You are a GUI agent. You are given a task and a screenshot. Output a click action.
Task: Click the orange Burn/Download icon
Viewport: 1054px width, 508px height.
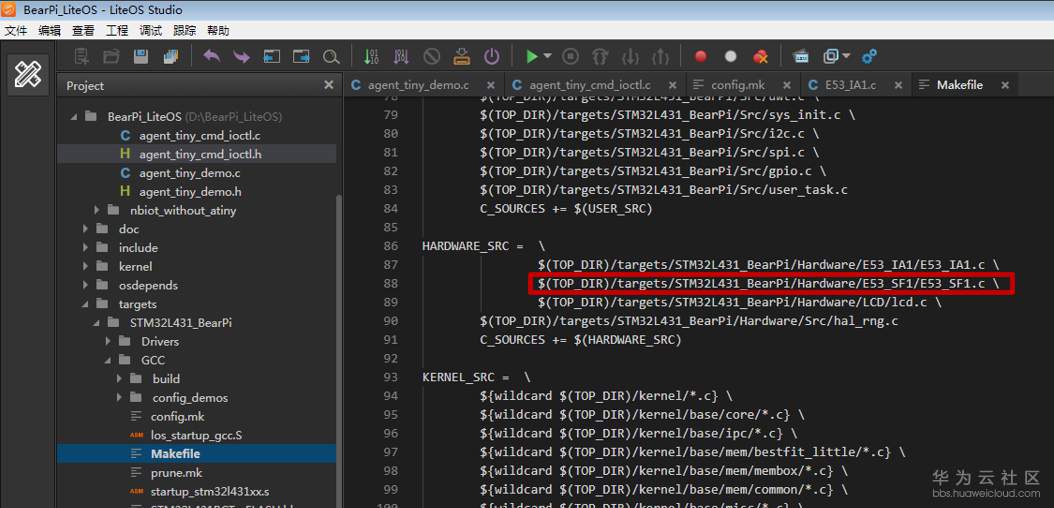[x=462, y=57]
